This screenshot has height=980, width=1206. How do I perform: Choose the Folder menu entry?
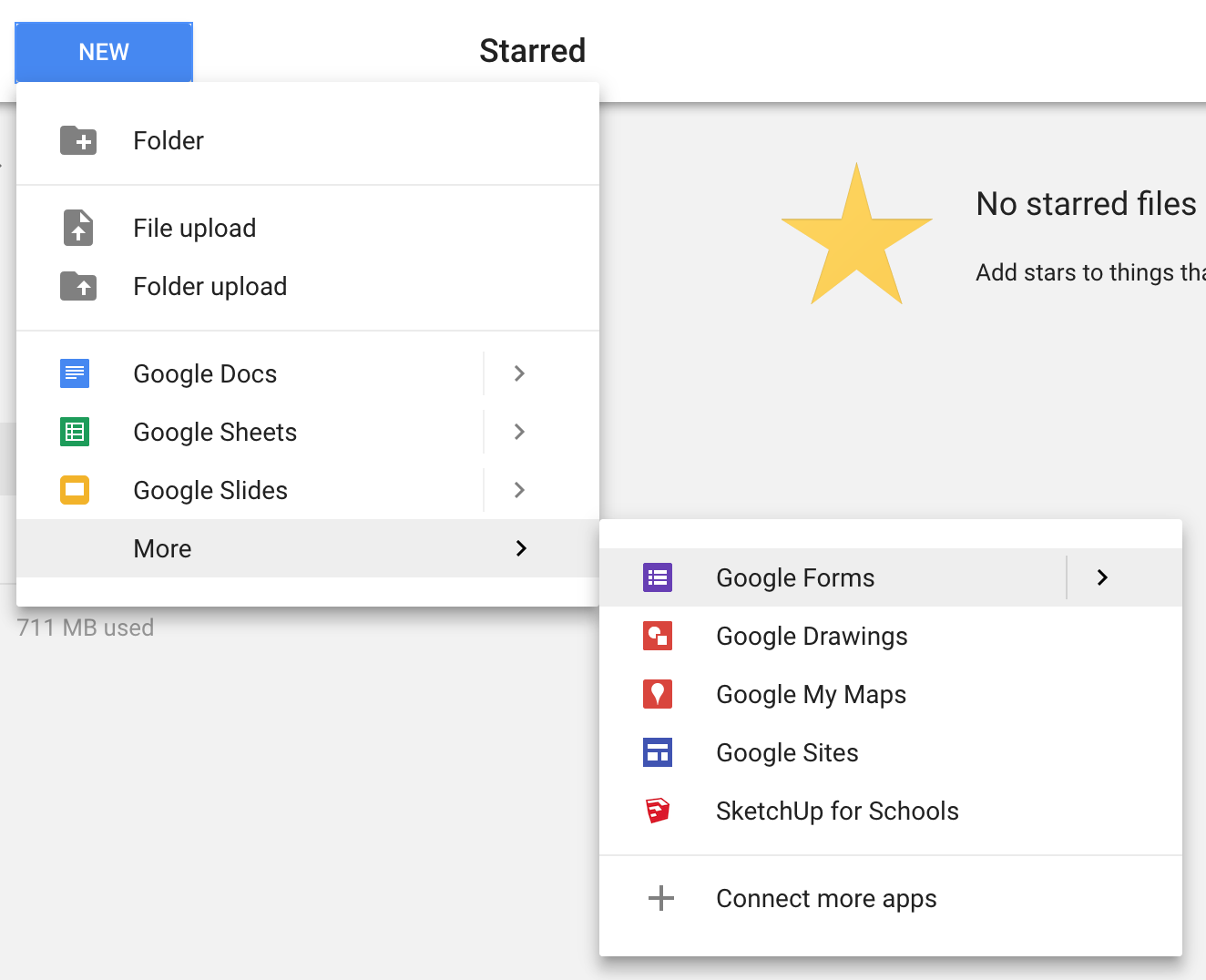(308, 140)
